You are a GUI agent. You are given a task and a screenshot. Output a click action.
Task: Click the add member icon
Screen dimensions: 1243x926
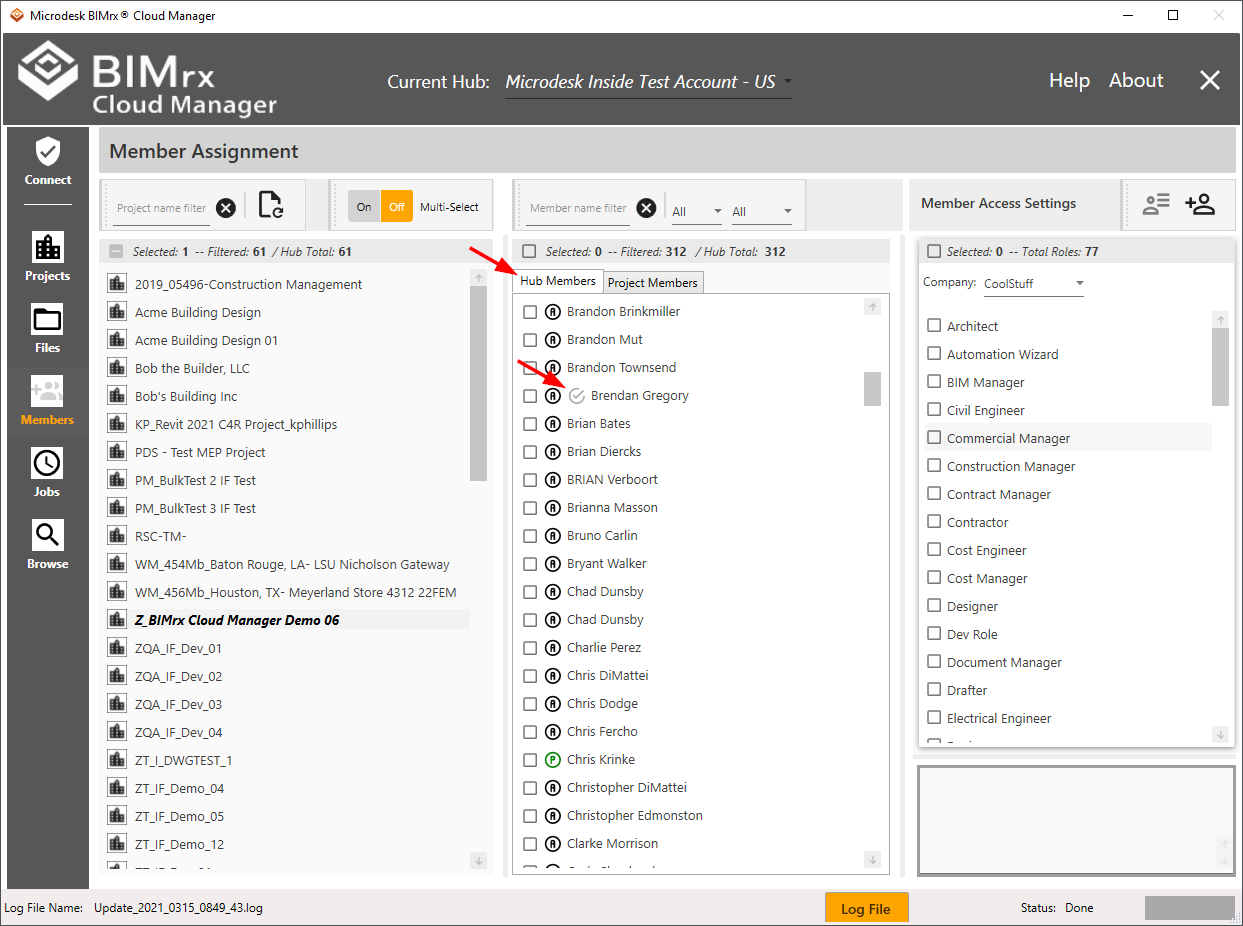(1200, 204)
